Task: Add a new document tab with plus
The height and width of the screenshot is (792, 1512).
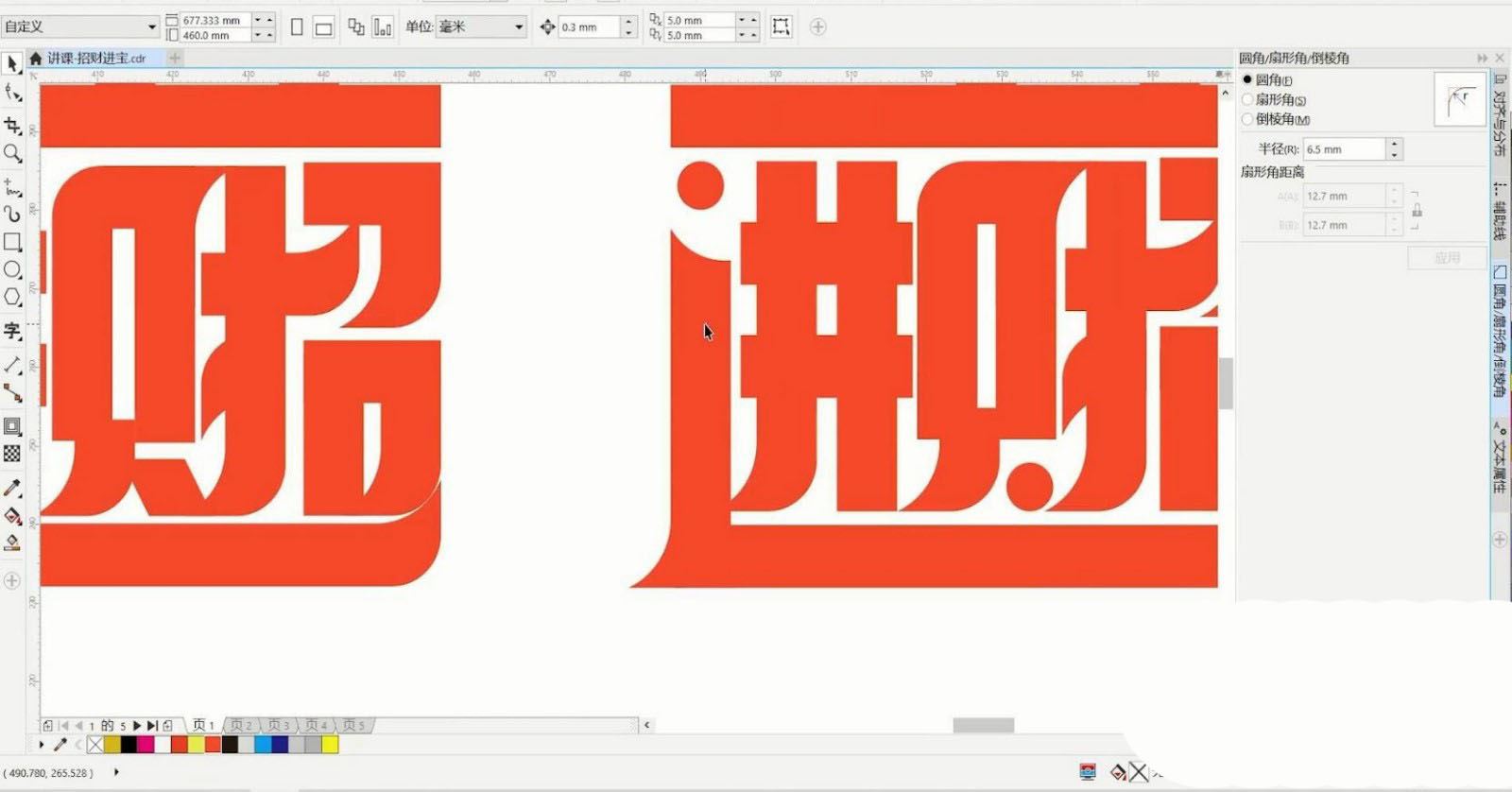Action: pyautogui.click(x=175, y=59)
